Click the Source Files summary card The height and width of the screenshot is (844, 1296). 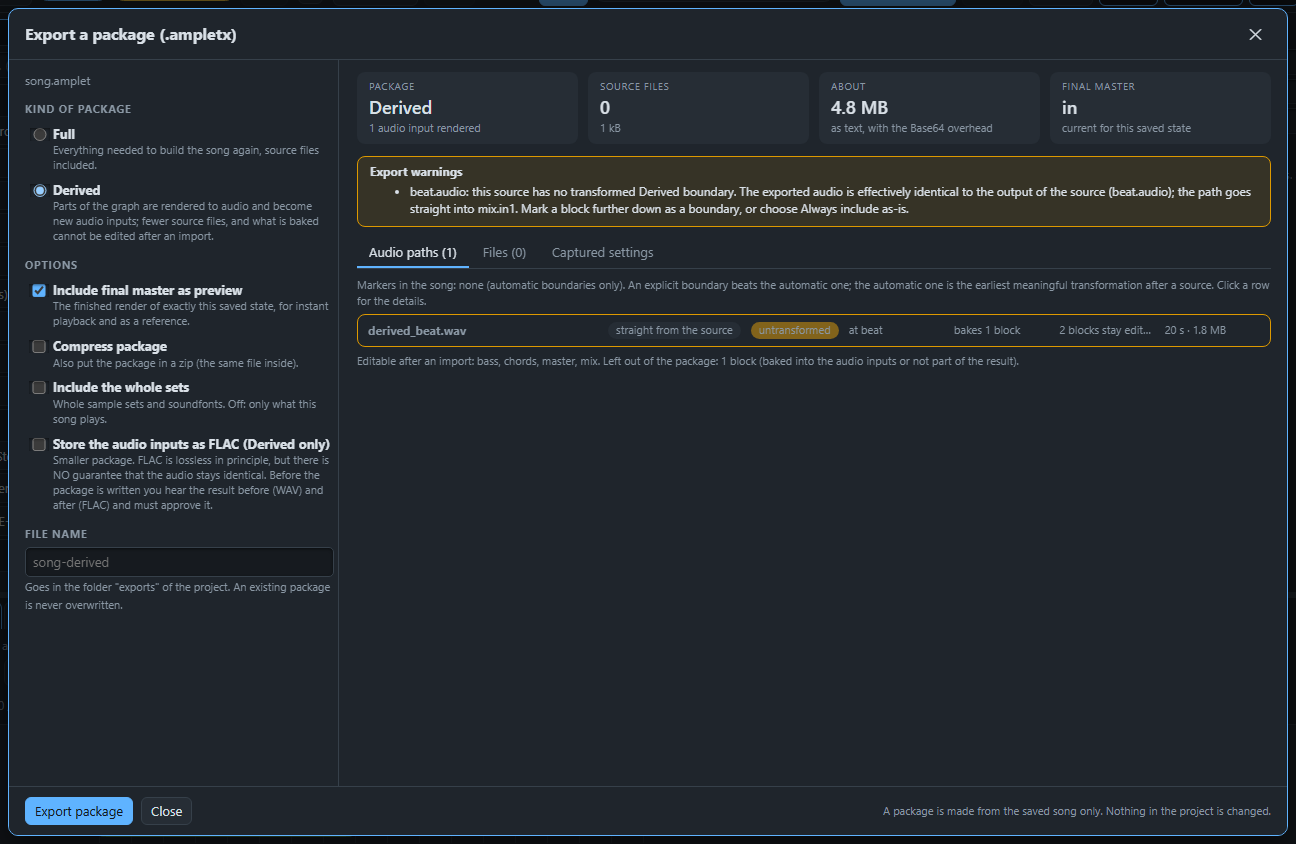698,108
